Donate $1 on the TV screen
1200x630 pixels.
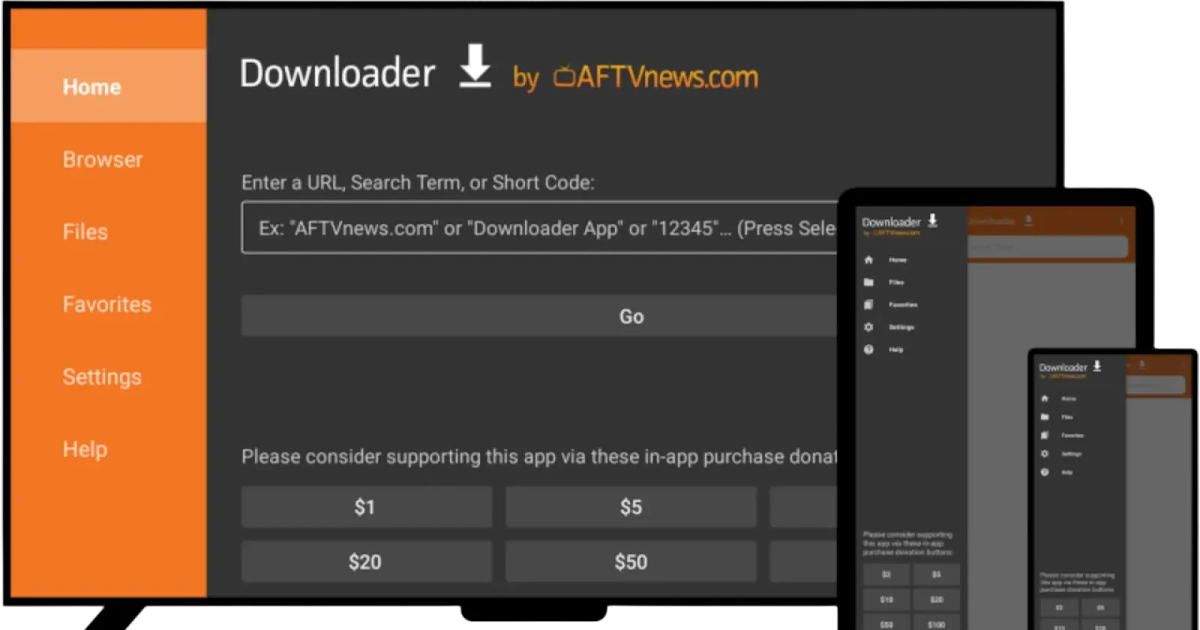click(x=366, y=507)
